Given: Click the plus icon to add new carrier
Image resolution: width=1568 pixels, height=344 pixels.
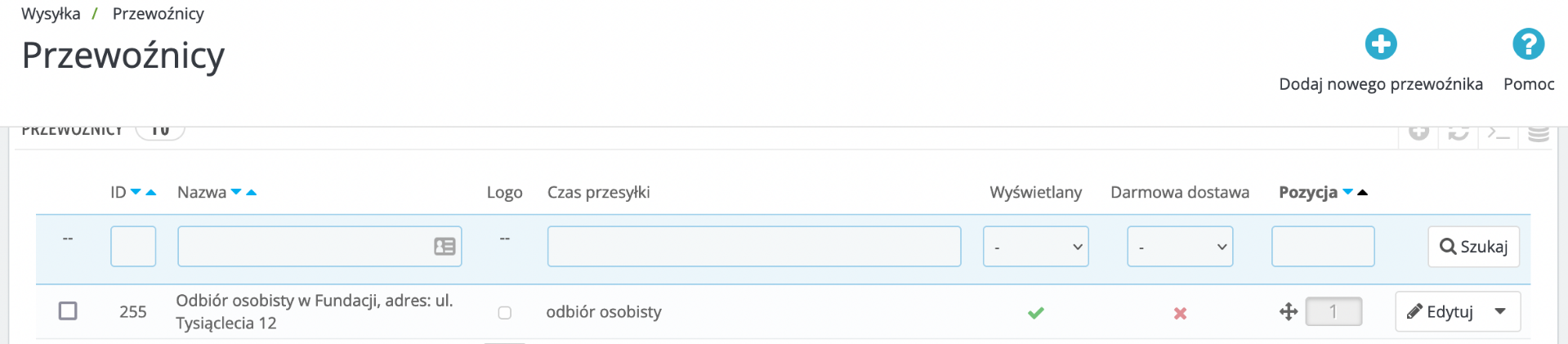Looking at the screenshot, I should pyautogui.click(x=1380, y=44).
